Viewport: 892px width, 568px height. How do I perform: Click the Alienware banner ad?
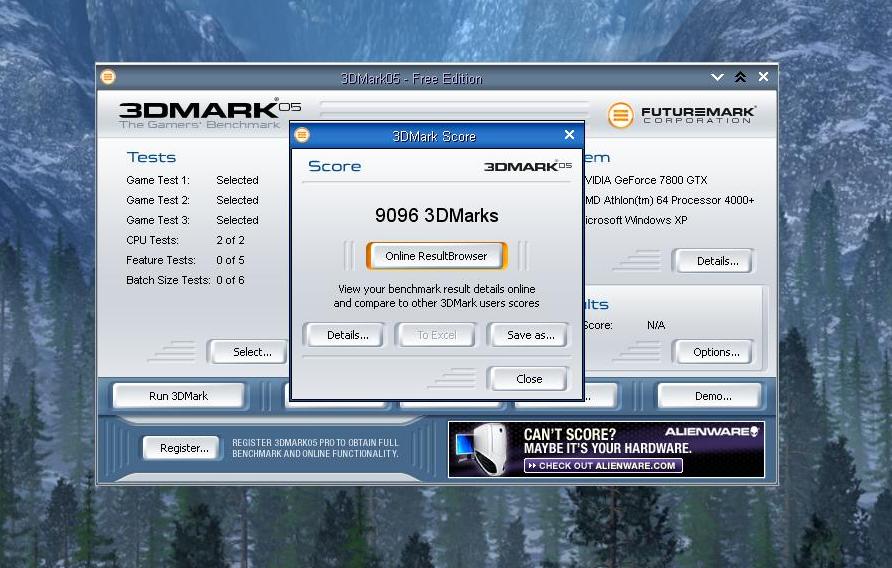(606, 449)
